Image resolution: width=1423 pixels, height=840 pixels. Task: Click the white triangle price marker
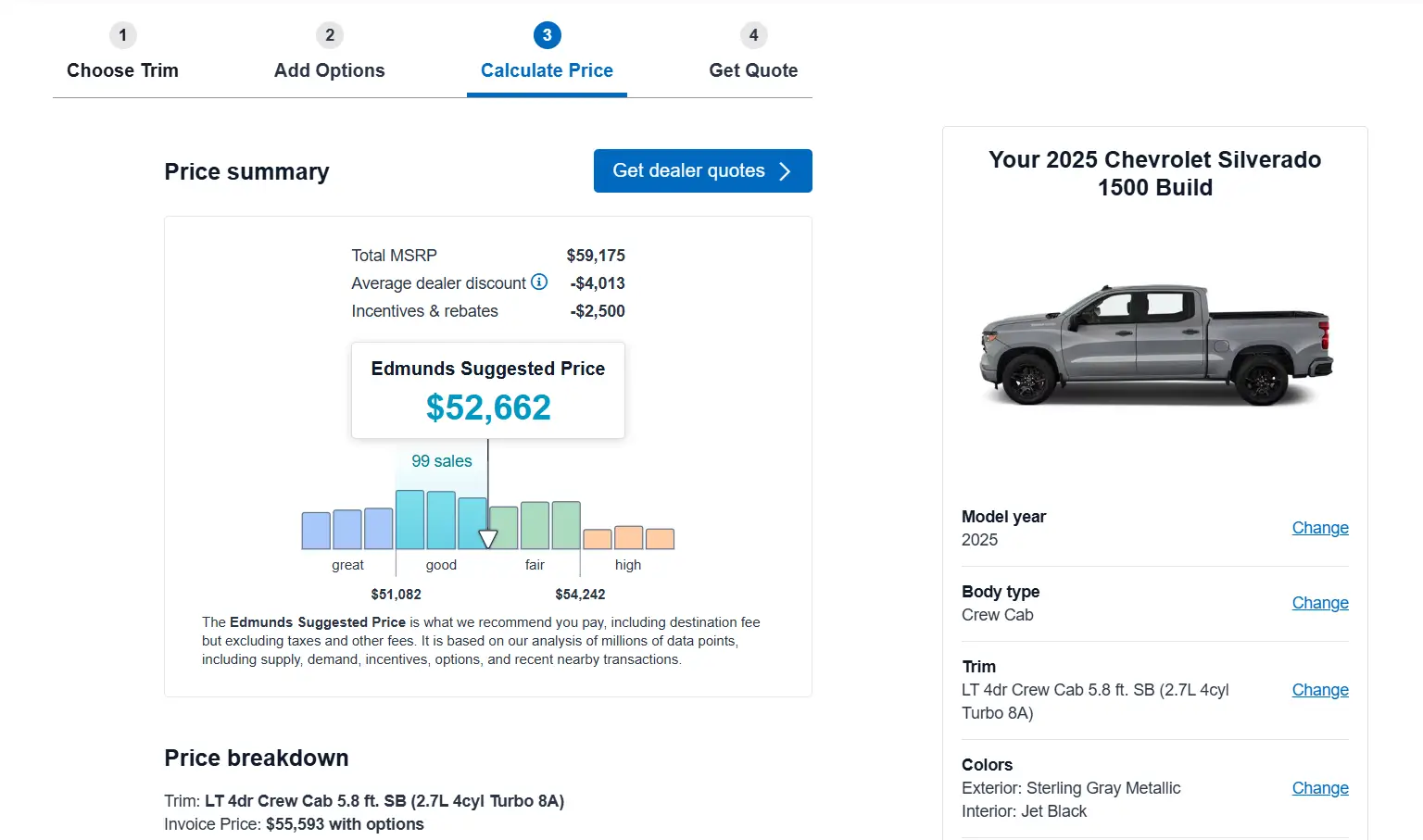point(488,539)
